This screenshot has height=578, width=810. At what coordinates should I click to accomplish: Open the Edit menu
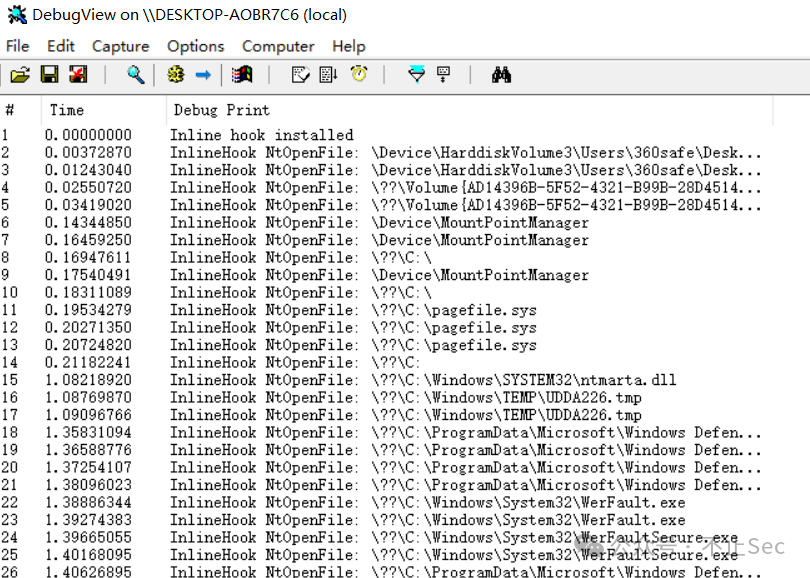[x=60, y=46]
